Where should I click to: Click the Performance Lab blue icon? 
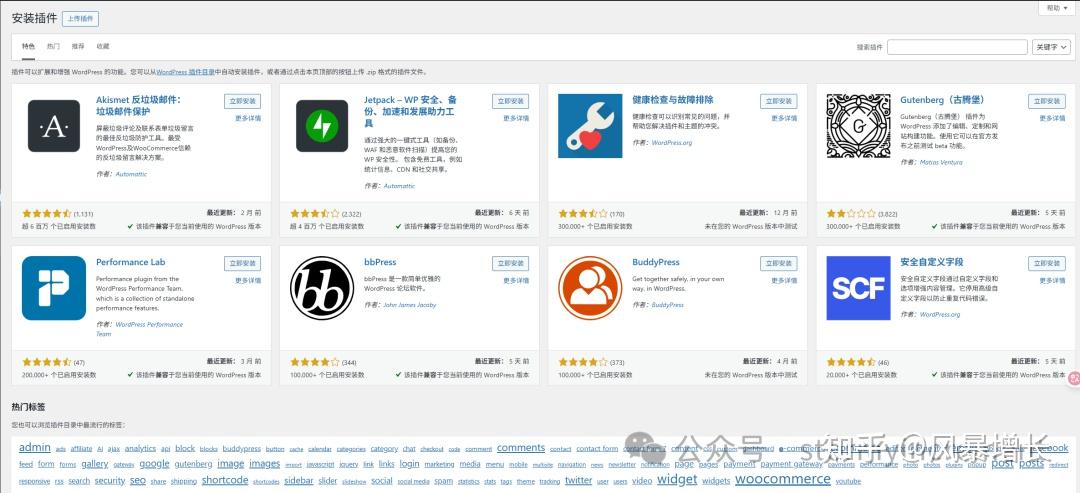point(54,288)
